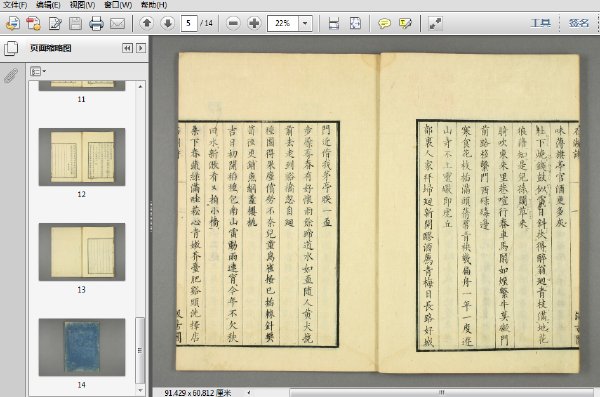The image size is (600, 397).
Task: Click the left page of the book scan
Action: tap(278, 212)
